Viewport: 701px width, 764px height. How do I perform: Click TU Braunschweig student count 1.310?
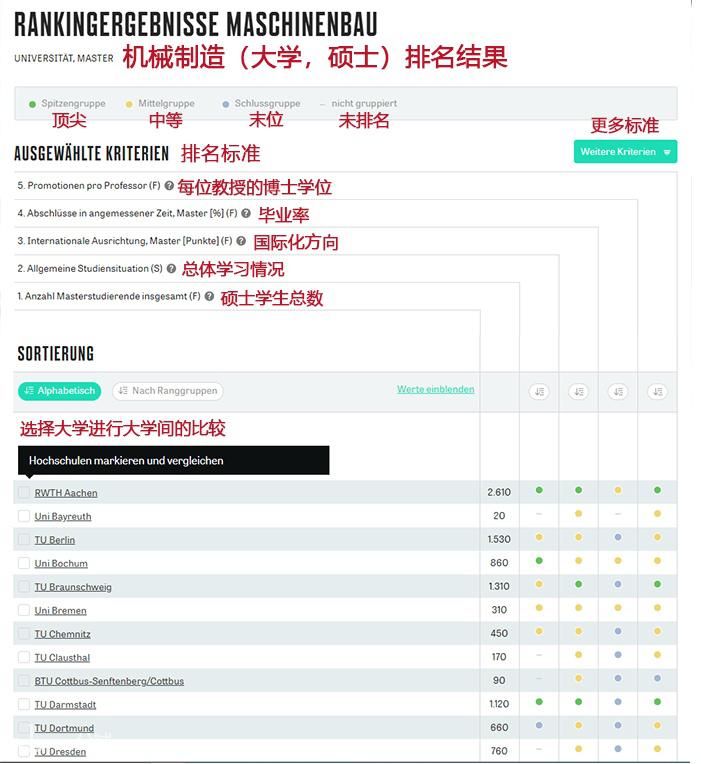pos(499,586)
